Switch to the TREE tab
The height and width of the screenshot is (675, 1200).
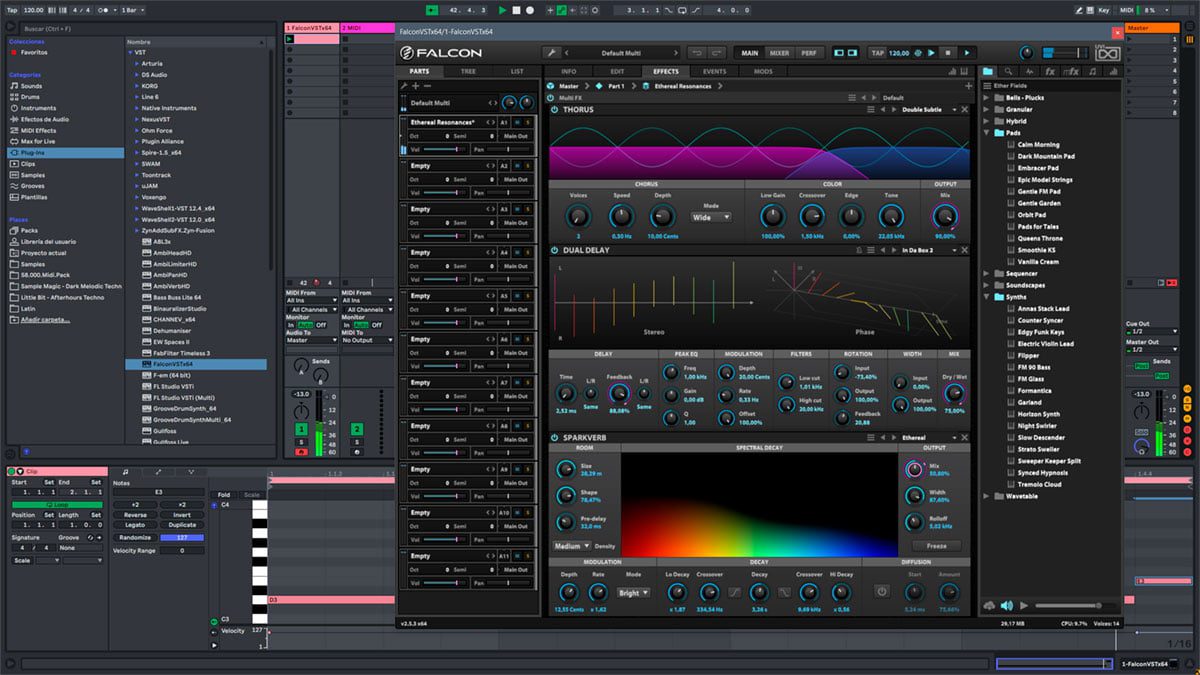coord(468,72)
